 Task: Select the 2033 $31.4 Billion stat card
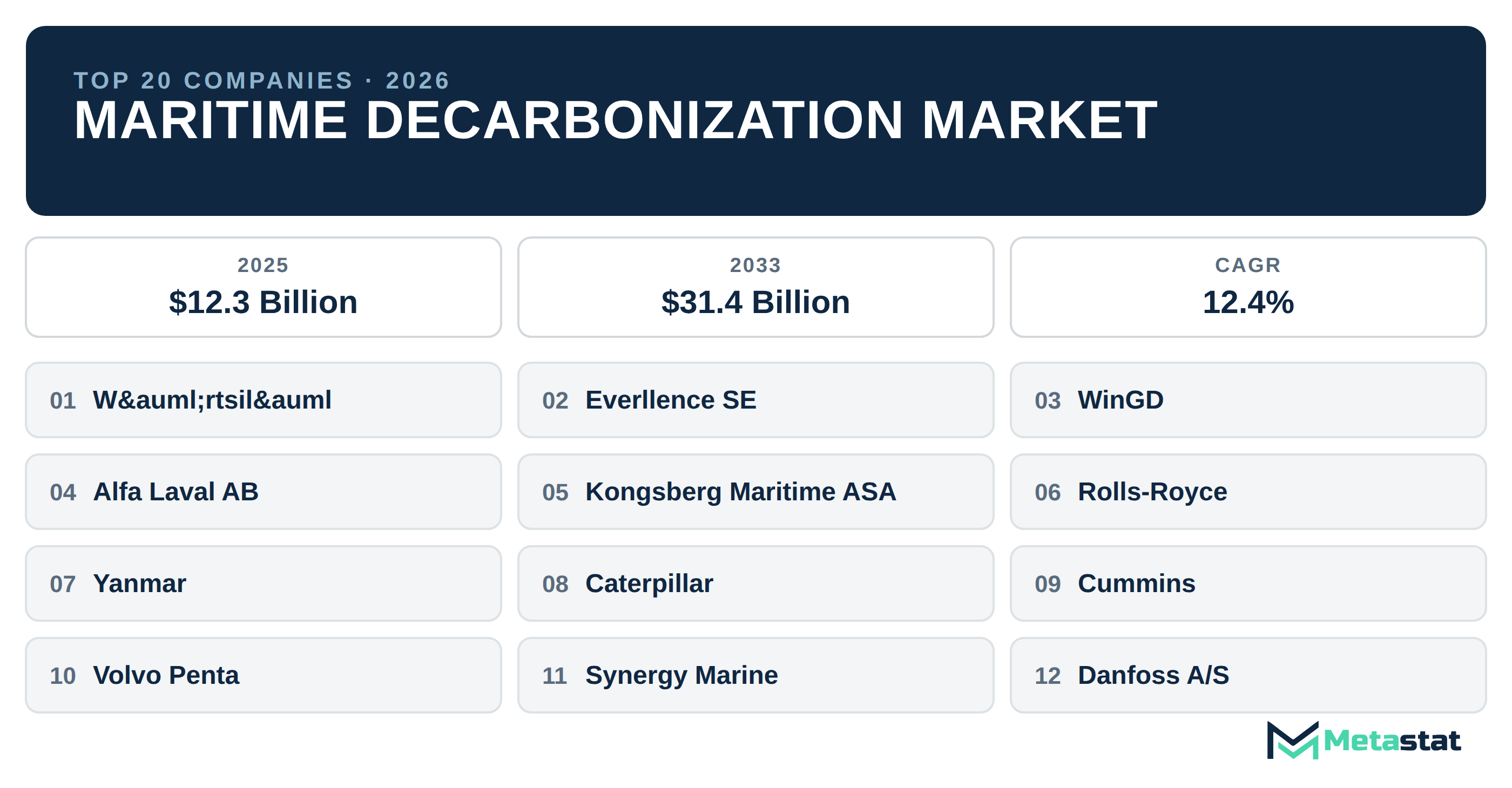point(755,287)
